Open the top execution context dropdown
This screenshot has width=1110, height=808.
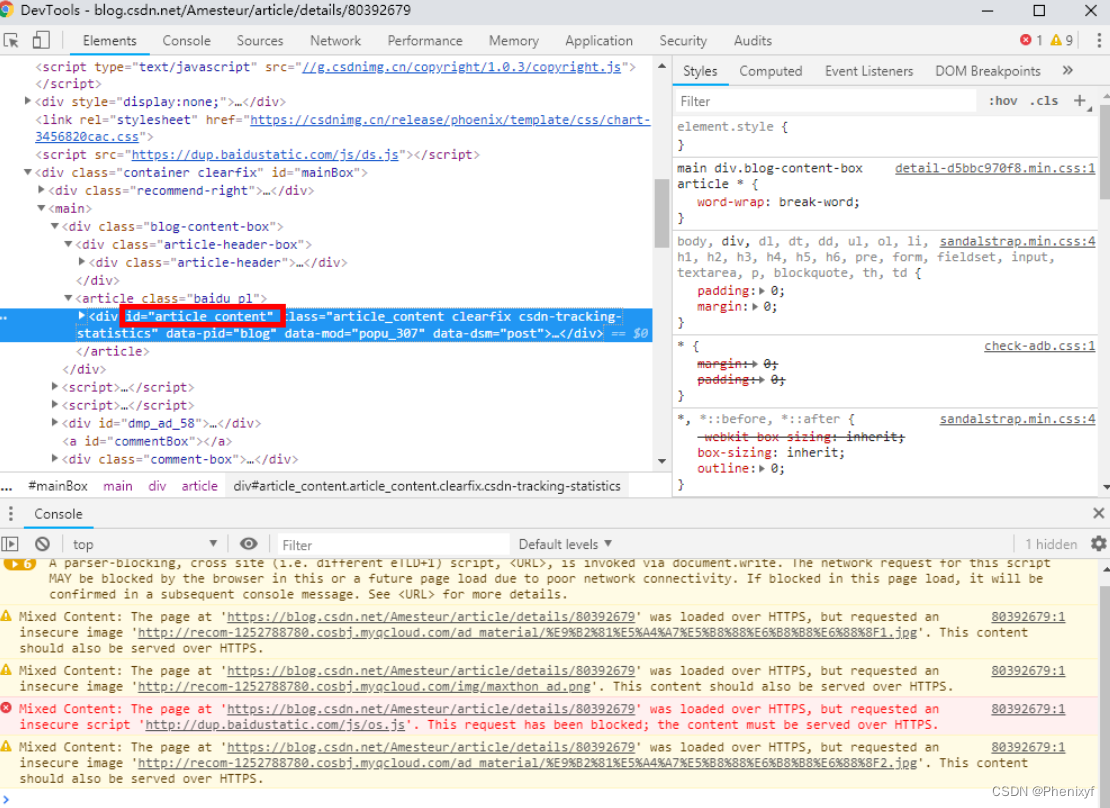click(144, 544)
